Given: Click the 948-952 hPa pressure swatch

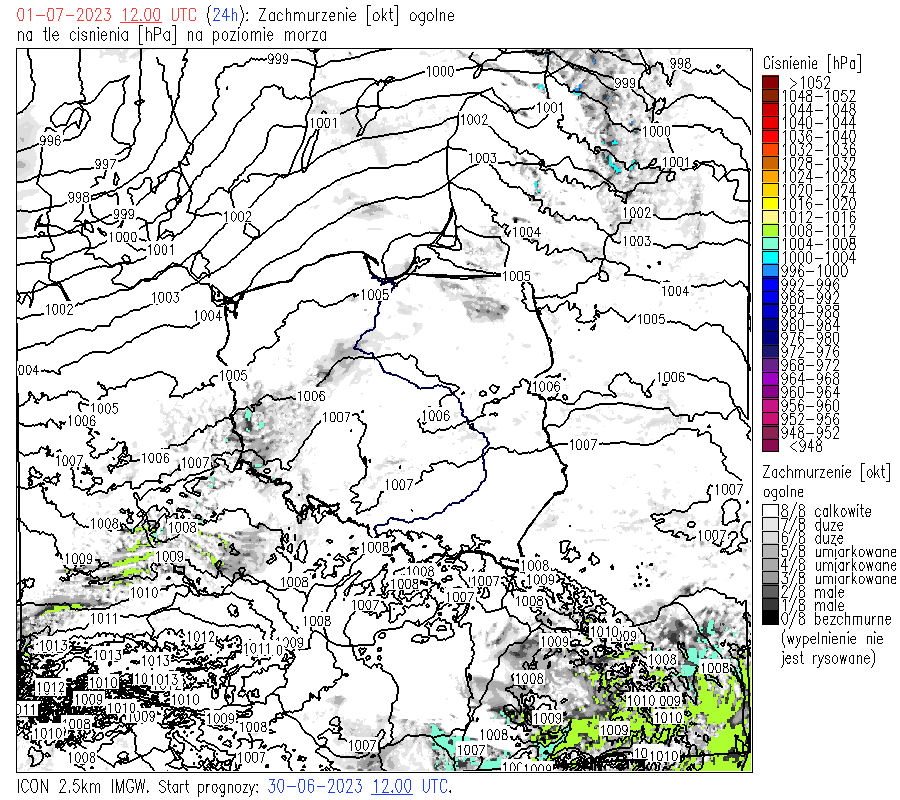Looking at the screenshot, I should tap(770, 433).
